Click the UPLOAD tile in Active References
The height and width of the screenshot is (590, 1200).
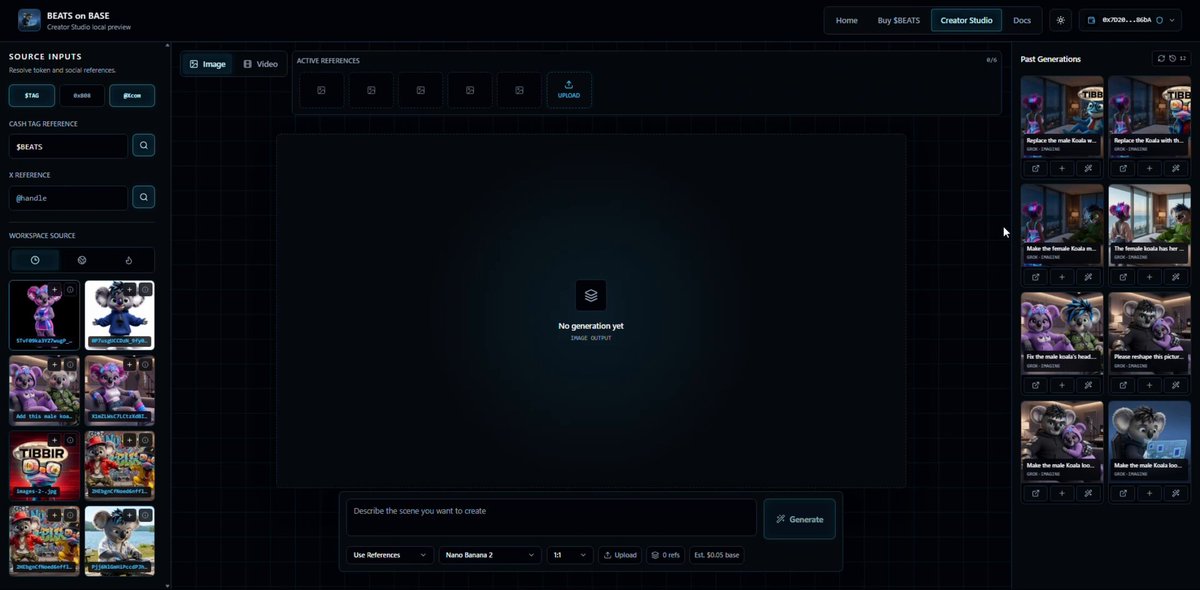tap(568, 90)
